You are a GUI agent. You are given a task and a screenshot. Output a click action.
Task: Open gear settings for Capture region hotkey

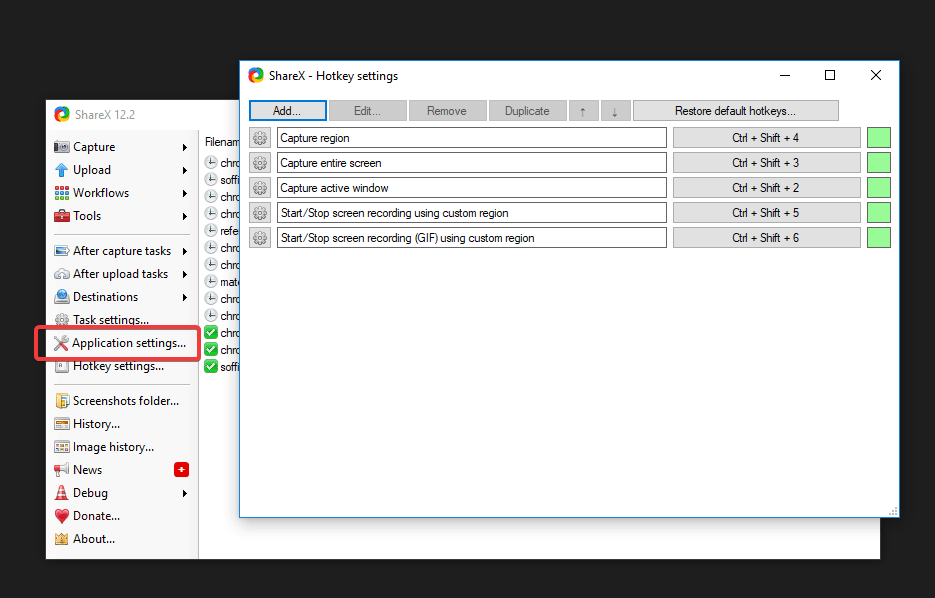(x=260, y=138)
